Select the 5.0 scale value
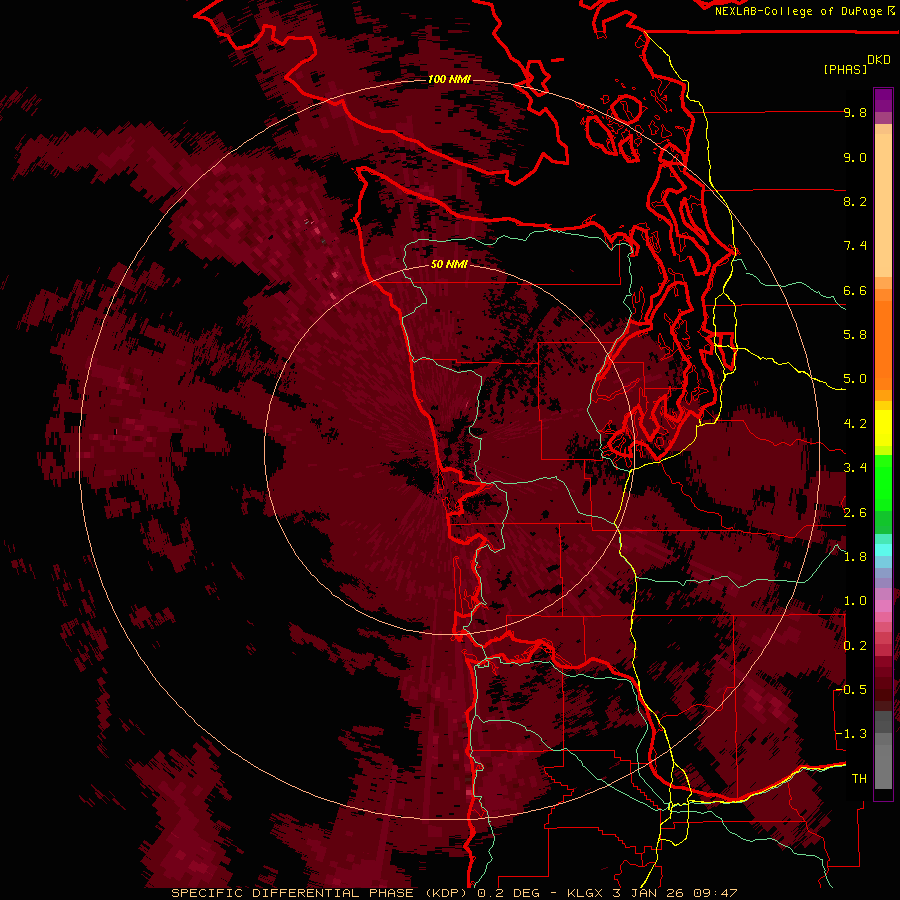The width and height of the screenshot is (900, 900). coord(855,379)
